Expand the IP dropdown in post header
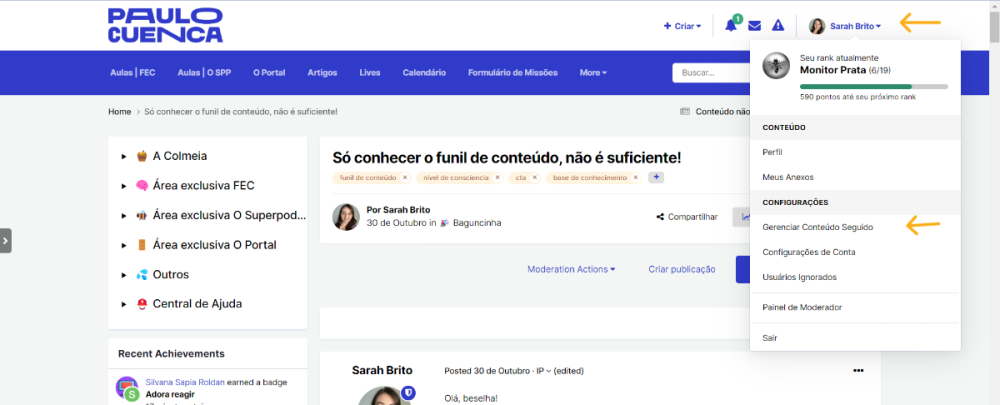Viewport: 1000px width, 405px height. [x=543, y=371]
